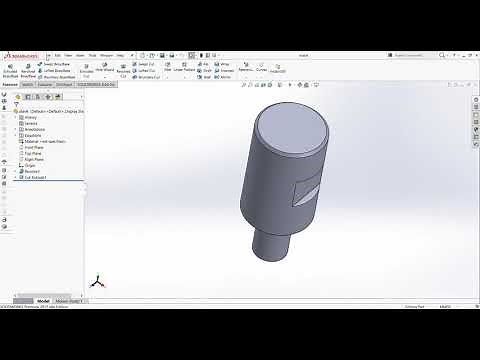Viewport: 480px width, 360px height.
Task: Click the Apply Scene icon
Action: pos(306,85)
